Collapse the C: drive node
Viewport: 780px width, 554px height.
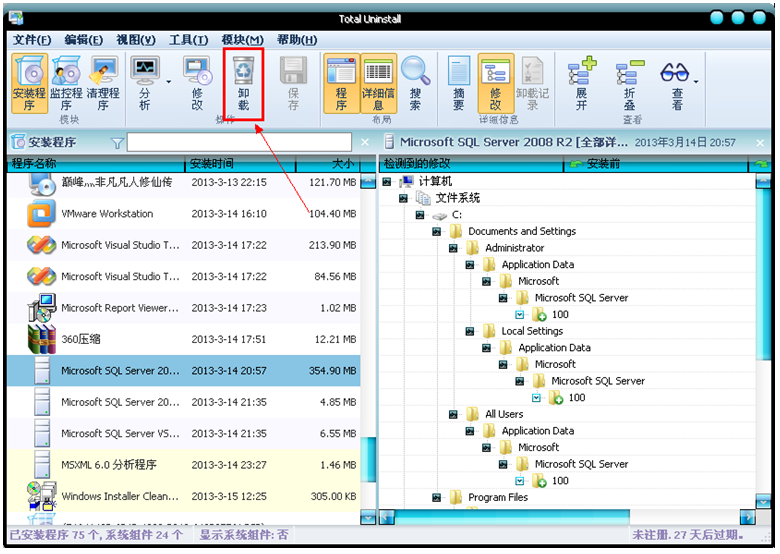pos(420,215)
